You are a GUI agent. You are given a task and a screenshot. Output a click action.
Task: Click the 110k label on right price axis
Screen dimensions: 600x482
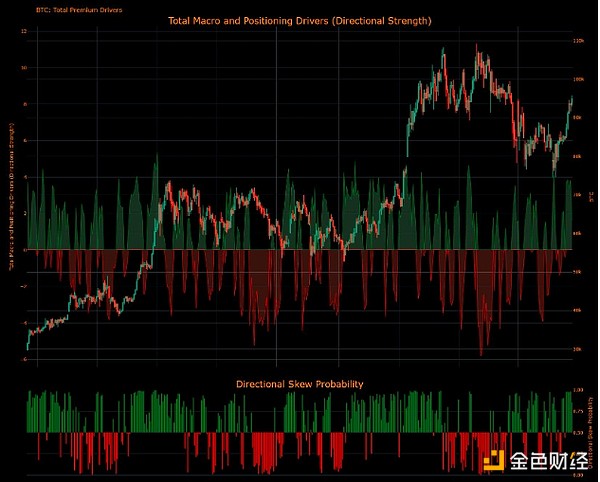click(578, 41)
